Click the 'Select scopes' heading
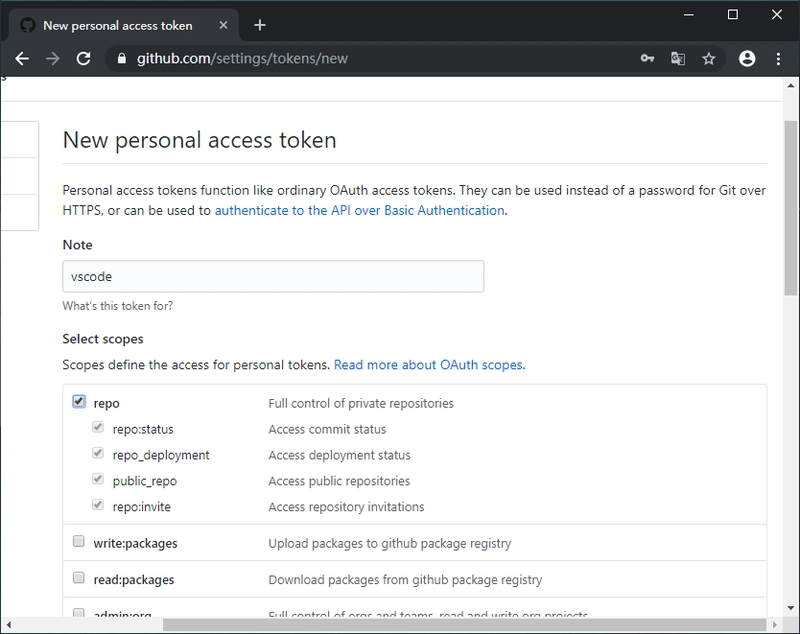 click(103, 339)
